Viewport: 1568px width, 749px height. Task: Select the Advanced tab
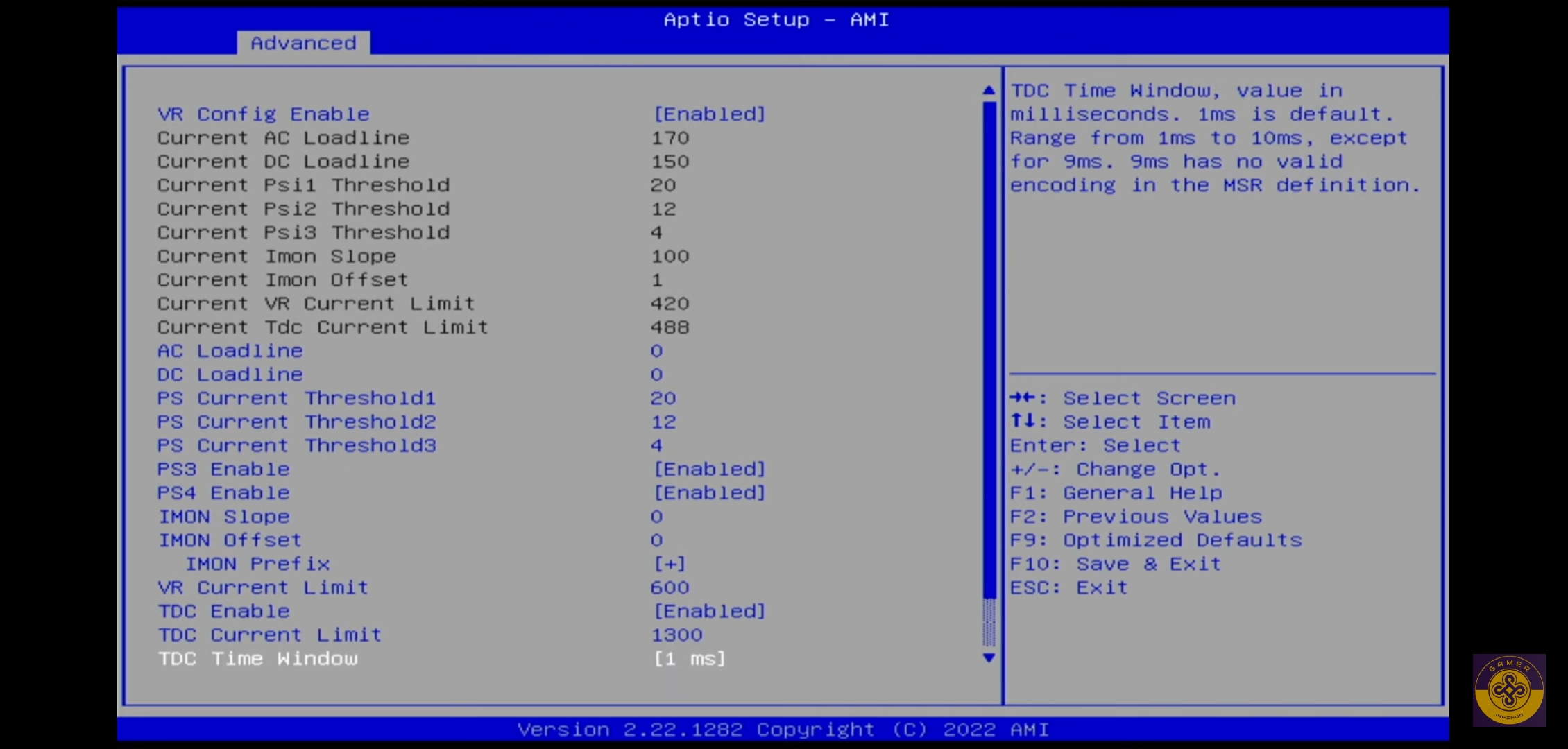tap(303, 43)
